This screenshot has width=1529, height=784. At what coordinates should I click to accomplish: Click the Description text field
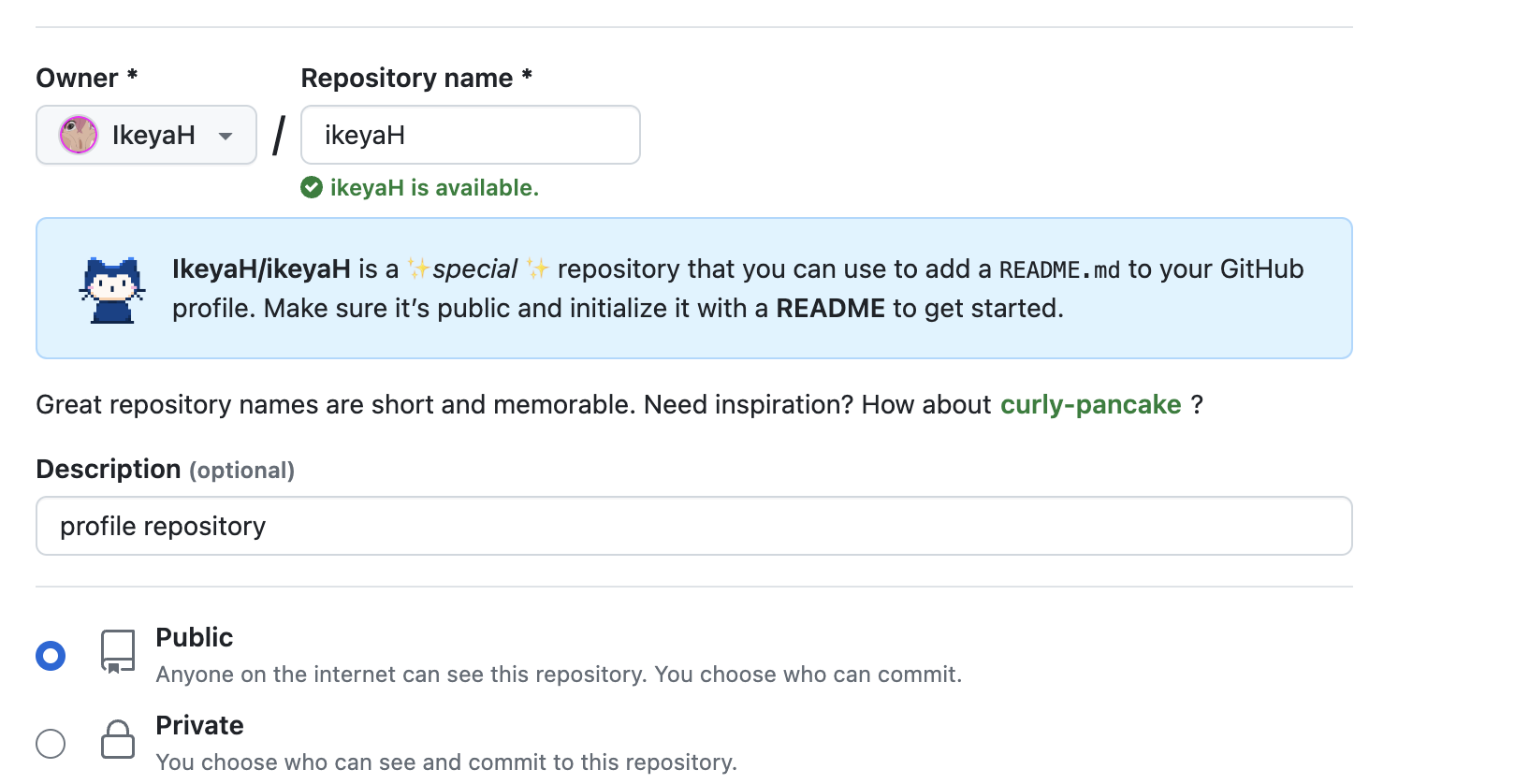click(x=693, y=526)
